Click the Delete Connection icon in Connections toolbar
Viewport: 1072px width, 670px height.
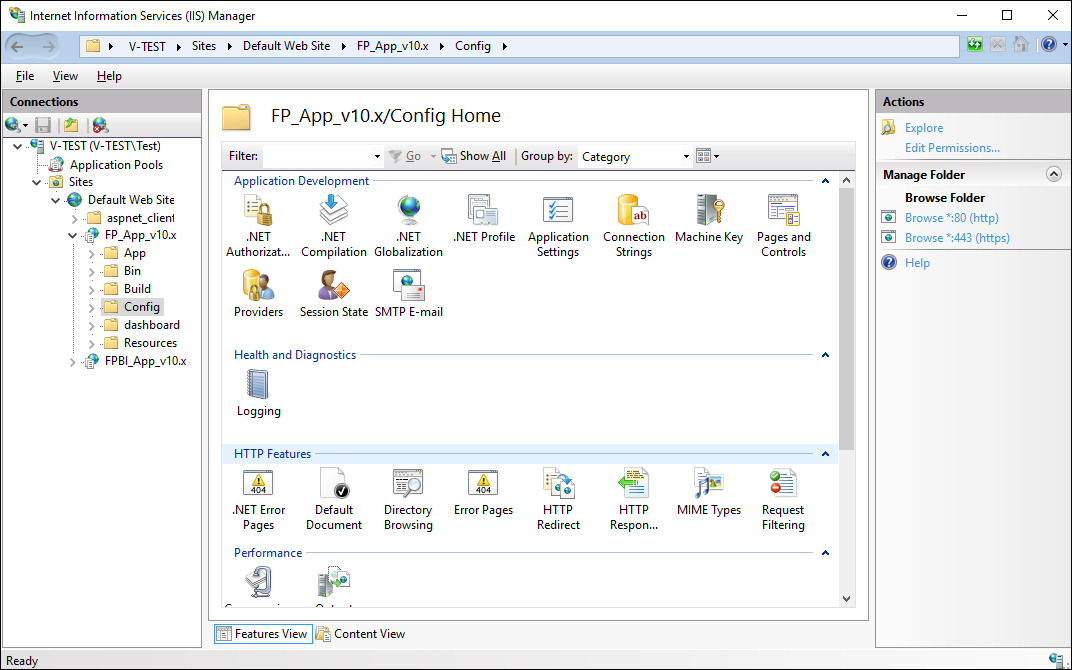click(x=100, y=125)
